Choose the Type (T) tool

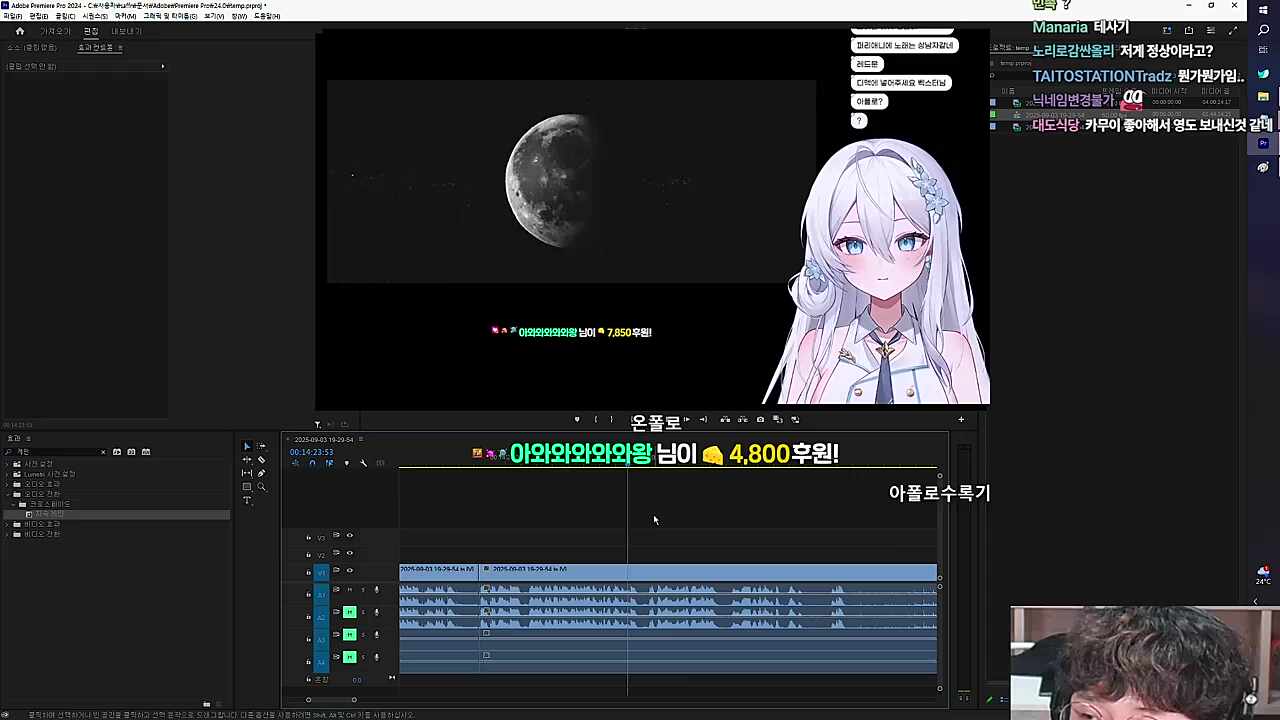tap(247, 500)
